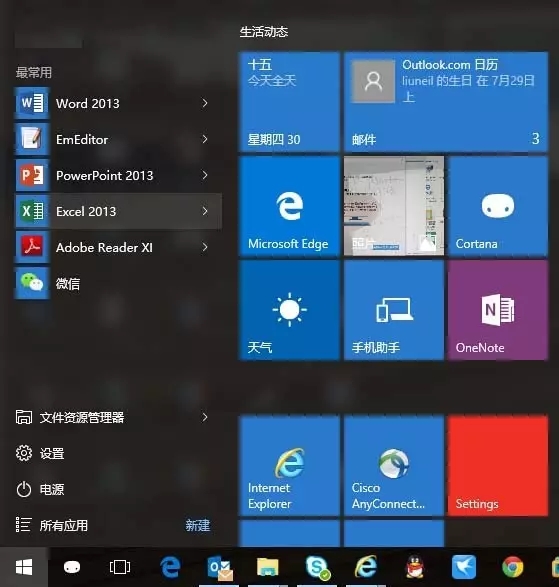Click the 新建 link
This screenshot has width=559, height=587.
click(198, 526)
